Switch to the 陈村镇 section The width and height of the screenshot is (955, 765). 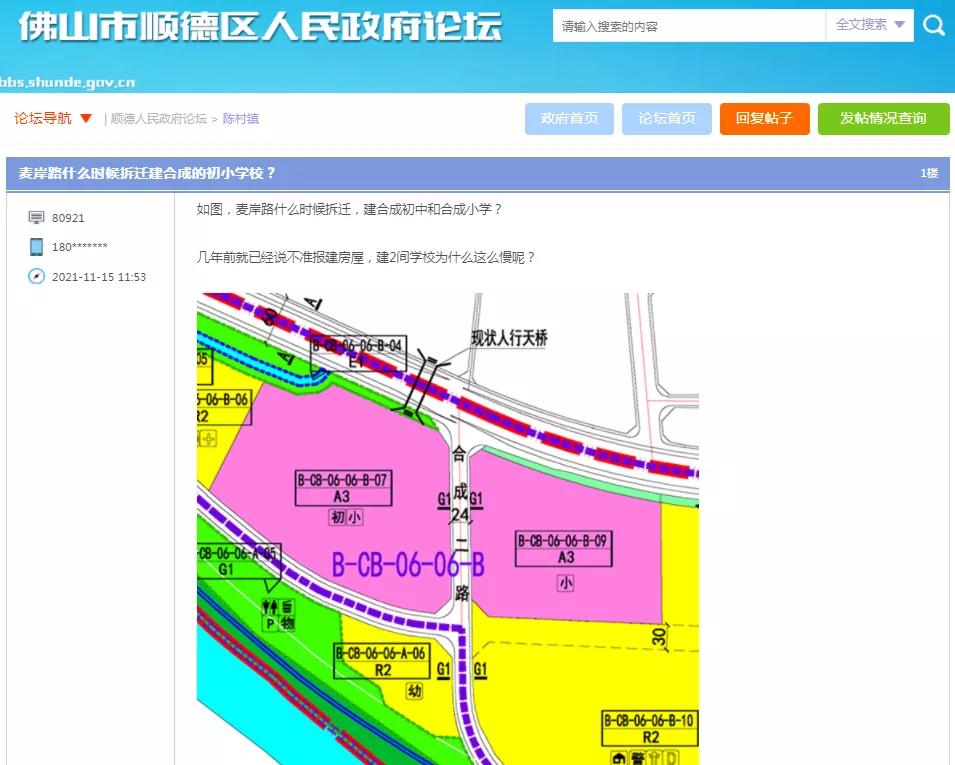pyautogui.click(x=241, y=118)
